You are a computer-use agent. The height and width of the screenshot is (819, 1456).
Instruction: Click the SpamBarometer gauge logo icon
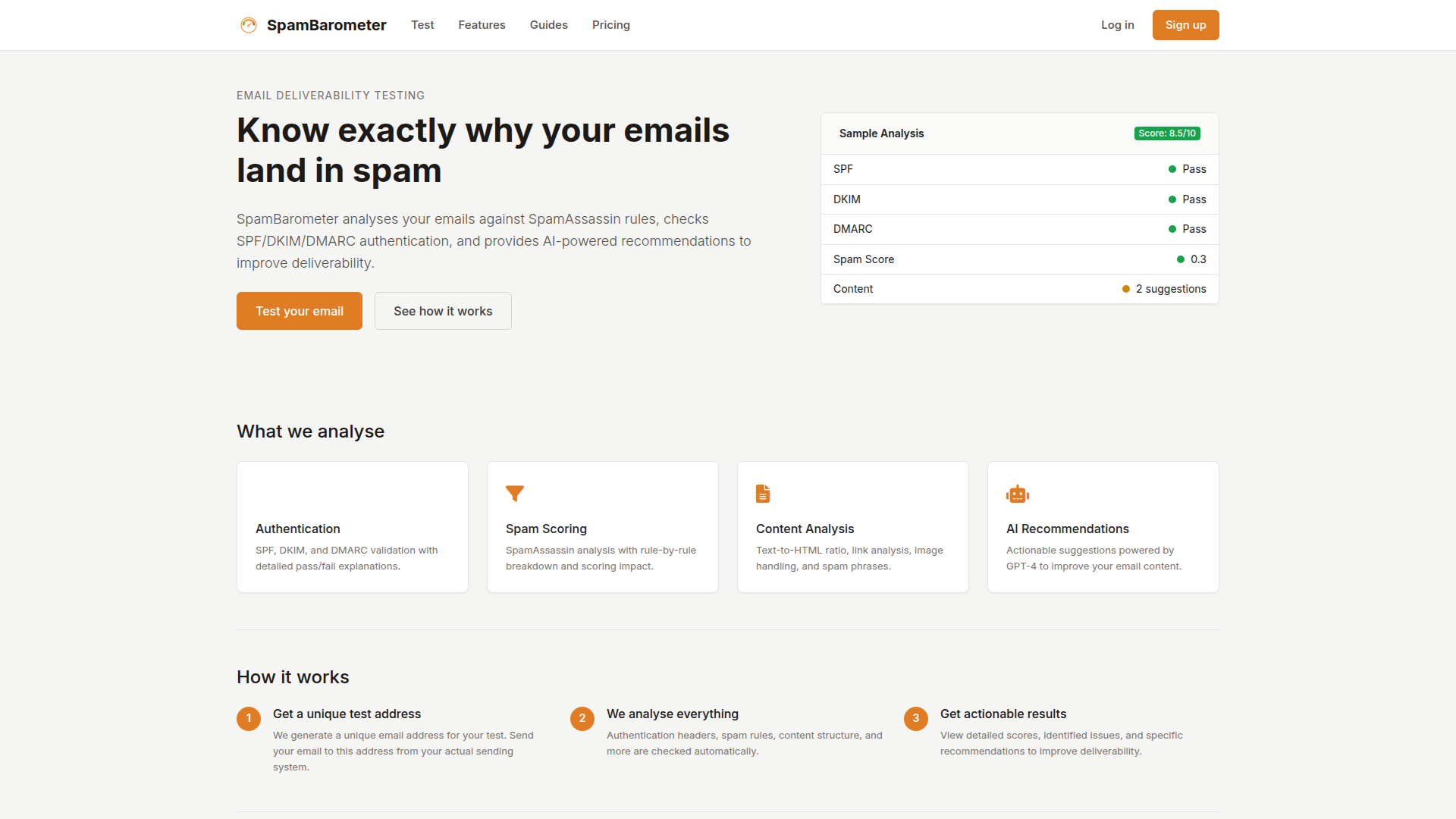click(248, 24)
